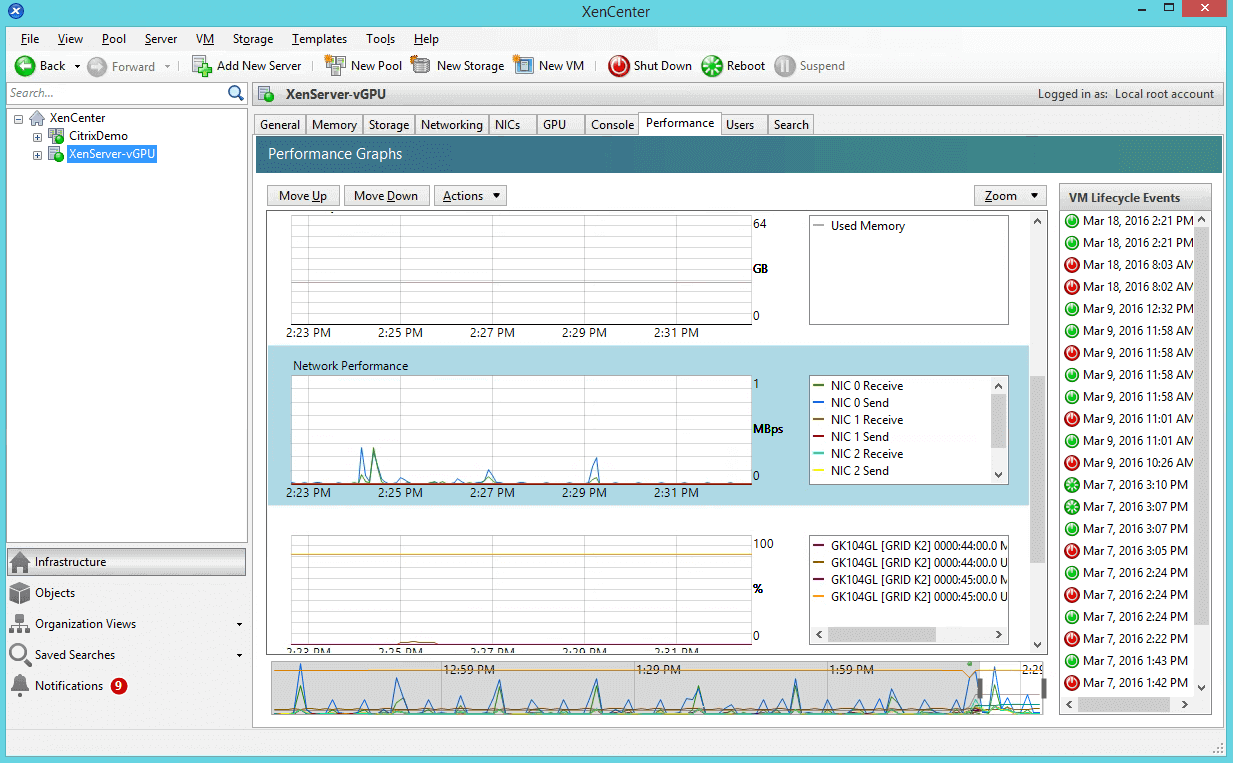
Task: Click the red notifications count badge
Action: (119, 686)
